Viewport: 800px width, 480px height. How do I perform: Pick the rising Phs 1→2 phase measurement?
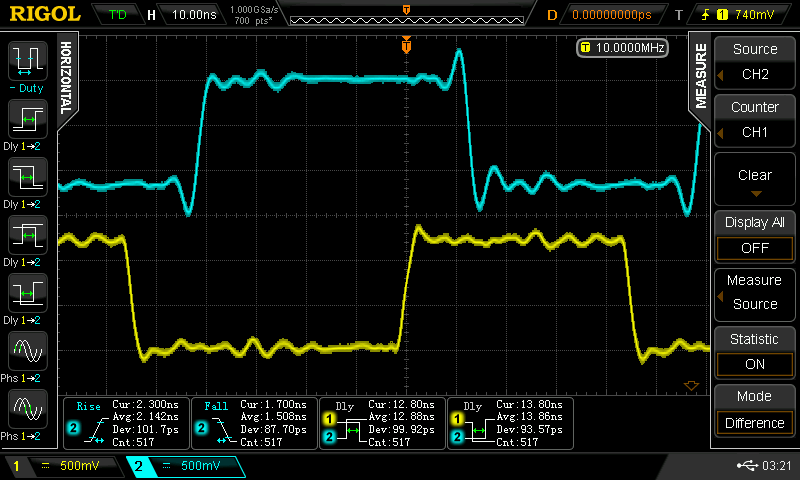[x=28, y=351]
